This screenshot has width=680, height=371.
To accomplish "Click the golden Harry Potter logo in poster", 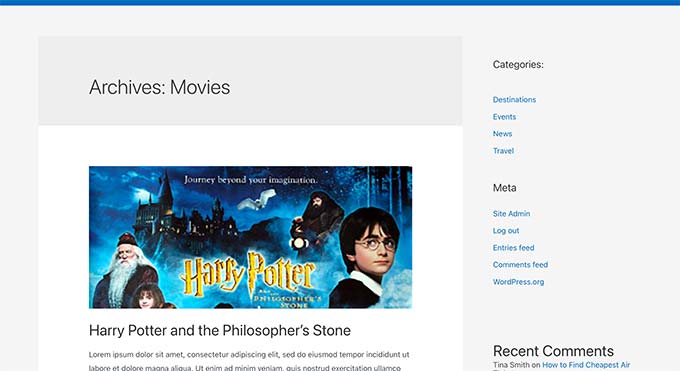I will 248,274.
